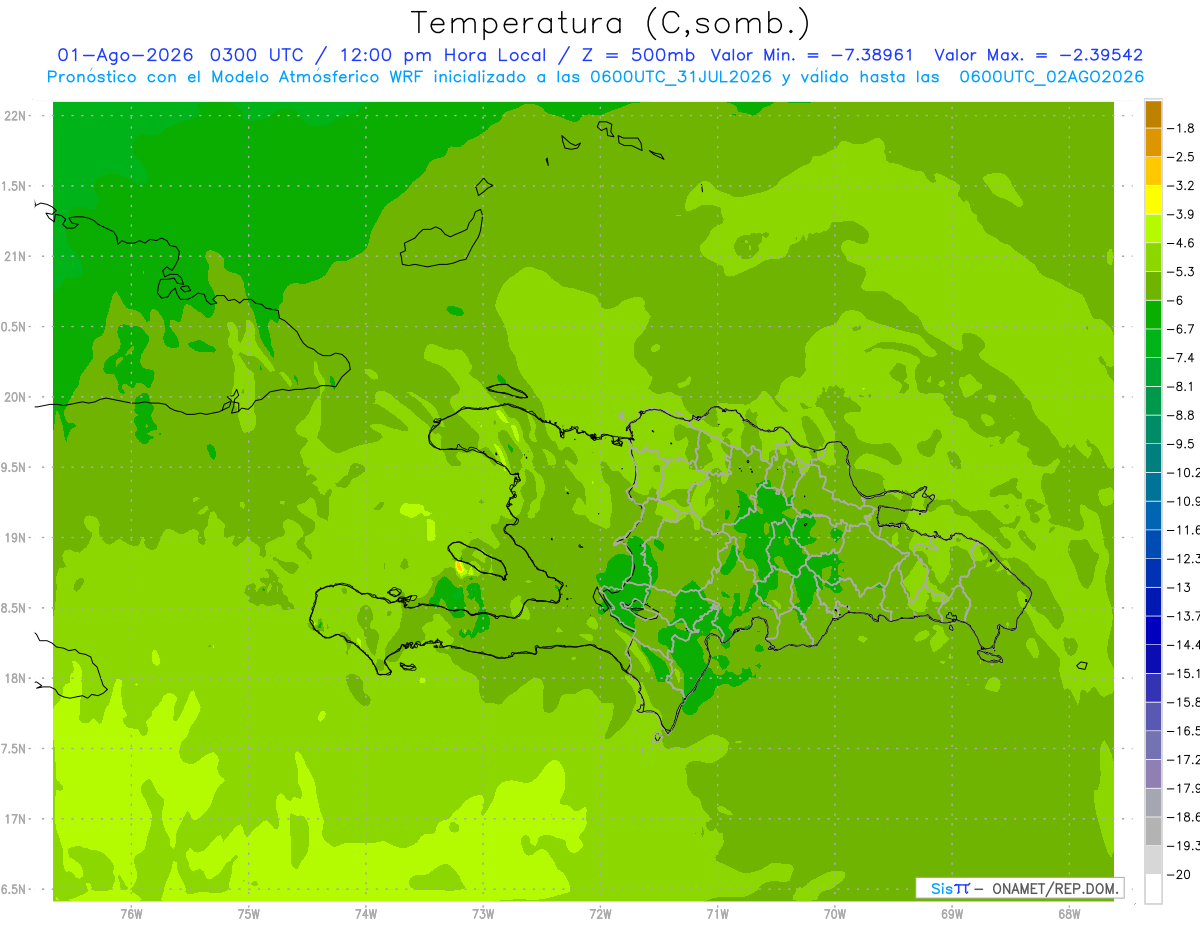Viewport: 1200px width, 927px height.
Task: Click the '22N' latitude label
Action: point(16,116)
